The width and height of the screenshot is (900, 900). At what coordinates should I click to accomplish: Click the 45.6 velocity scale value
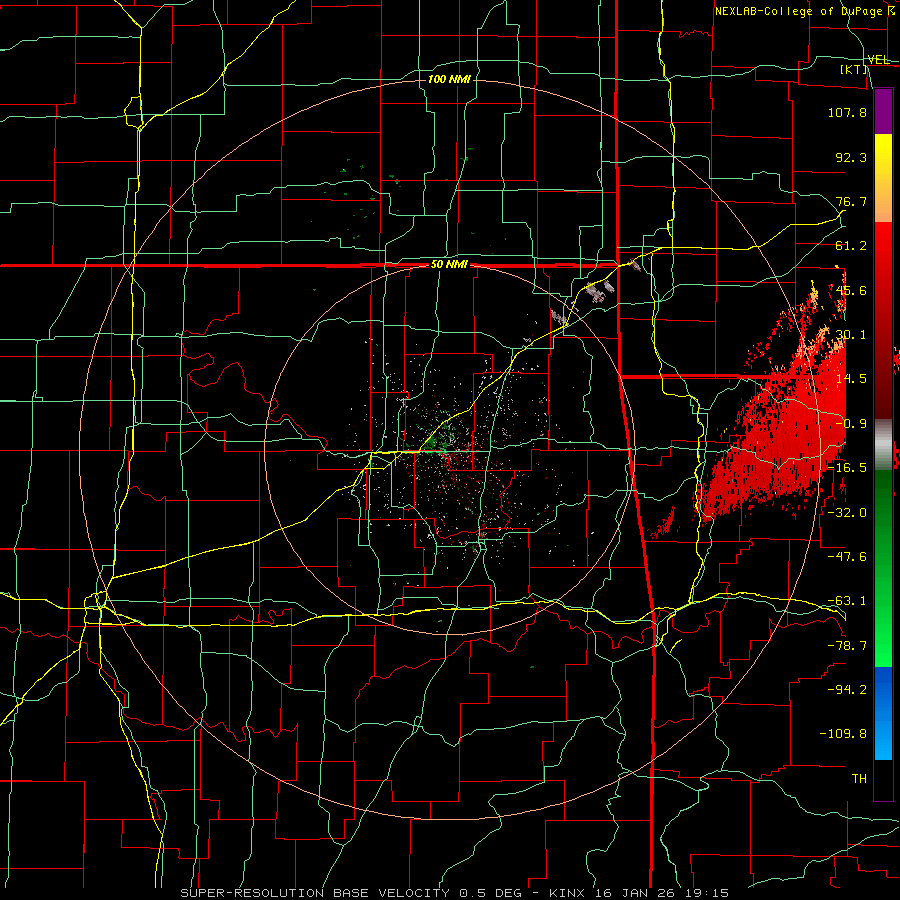click(x=851, y=290)
